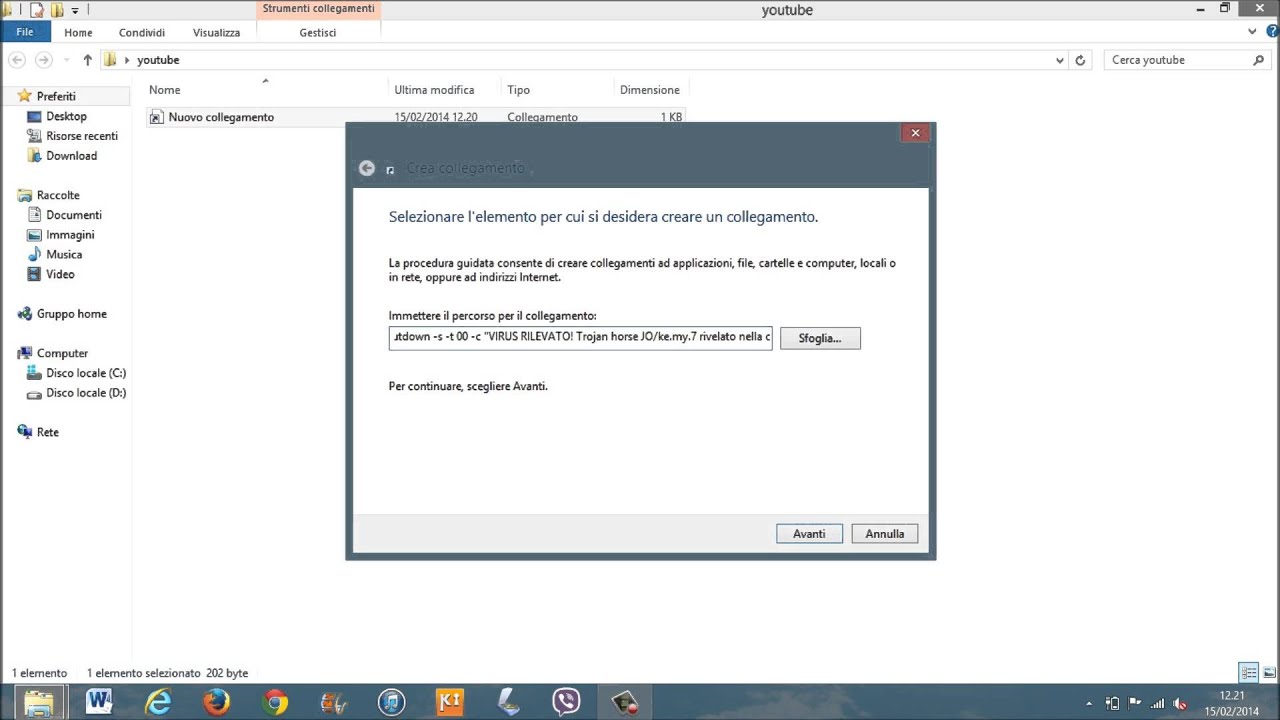Select Computer in the navigation pane
Screen dimensions: 1280x720
[62, 353]
